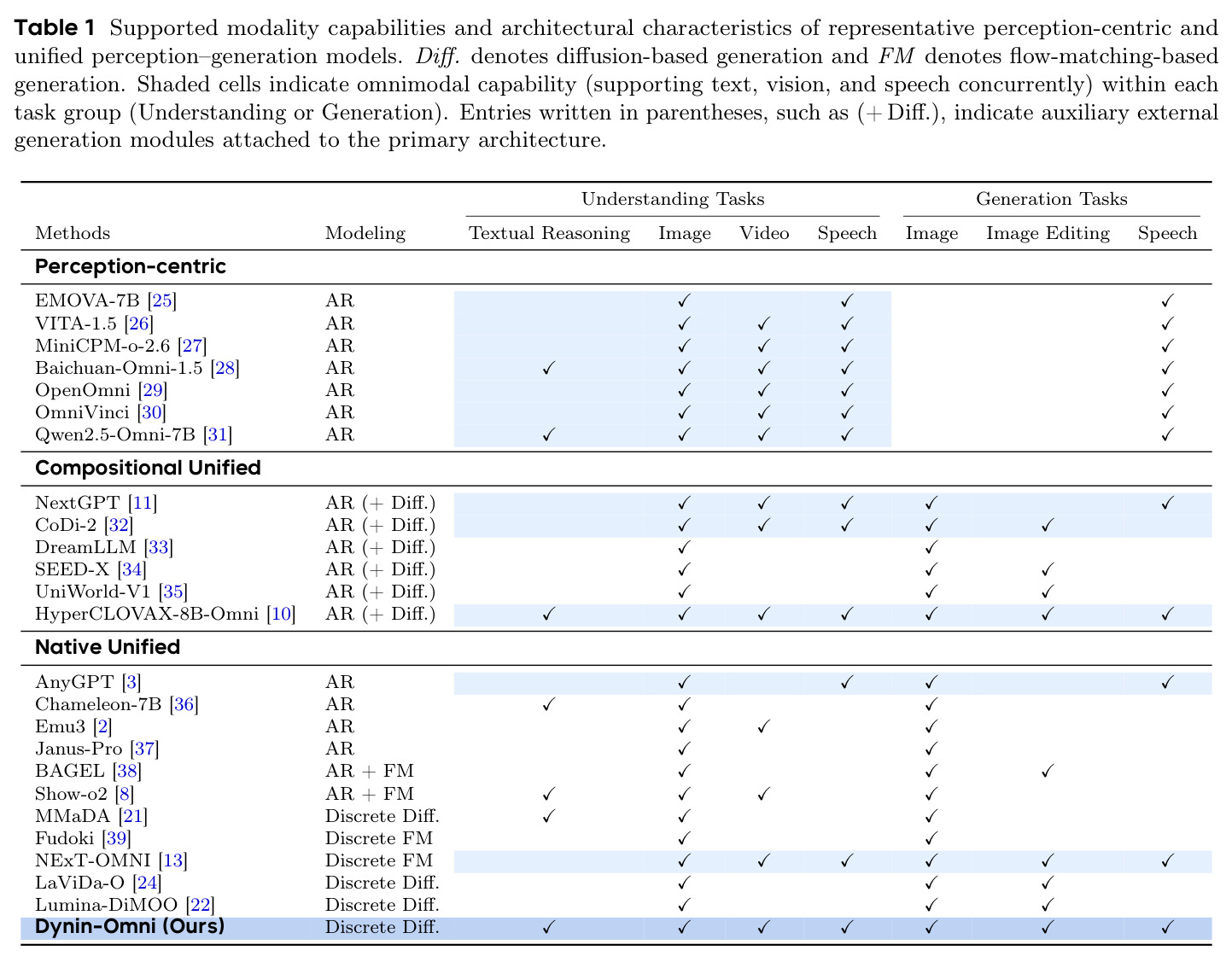
Task: Open reference 2 beside Emu3
Action: [x=102, y=726]
